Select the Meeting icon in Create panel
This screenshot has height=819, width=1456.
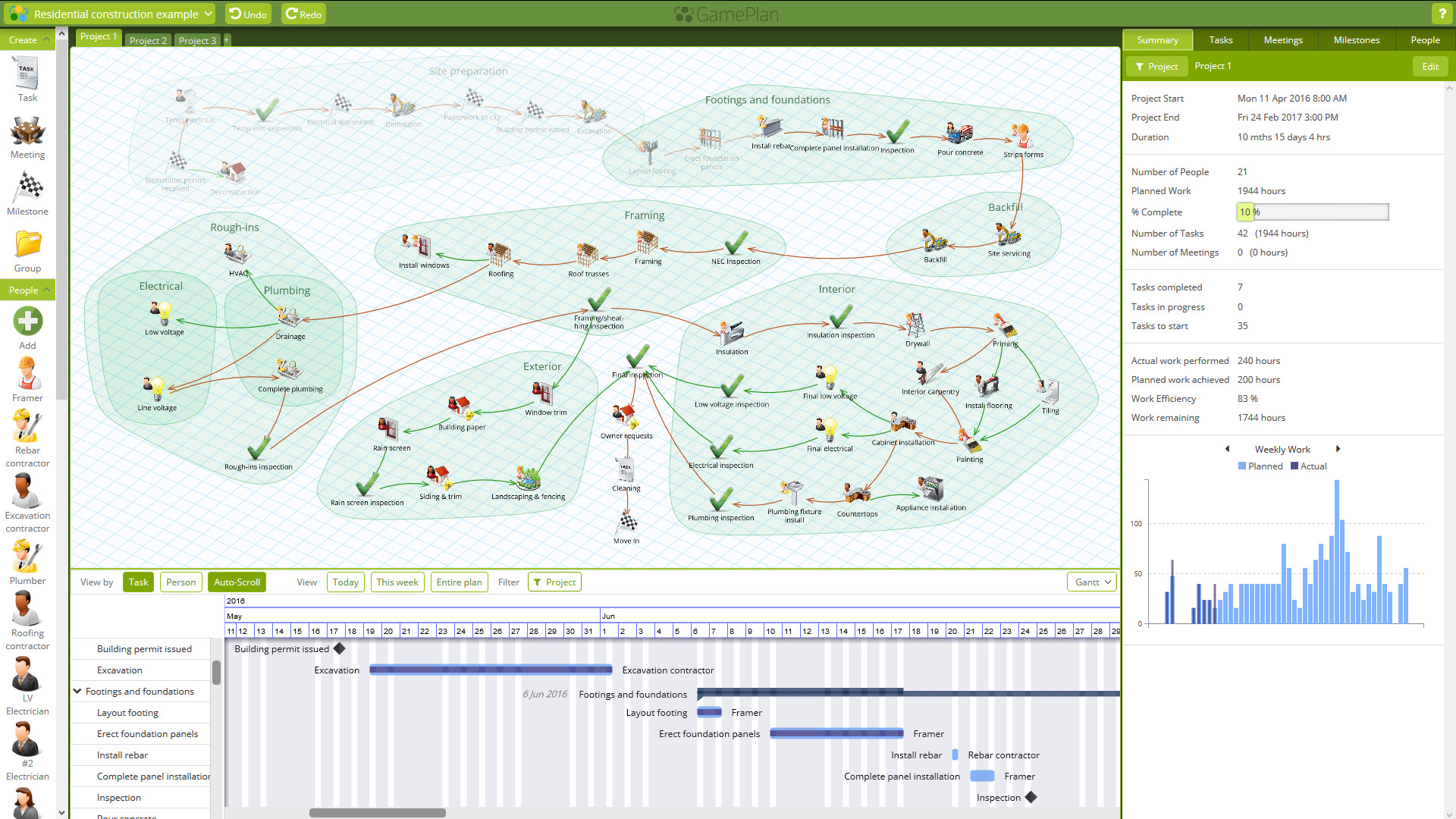pos(27,132)
